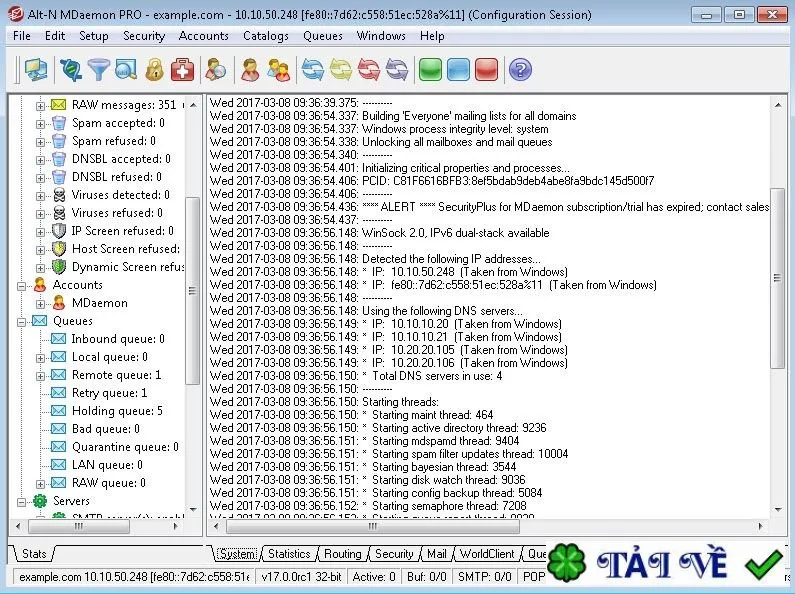Expand the Viruses refused node
Image resolution: width=795 pixels, height=594 pixels.
tap(40, 214)
